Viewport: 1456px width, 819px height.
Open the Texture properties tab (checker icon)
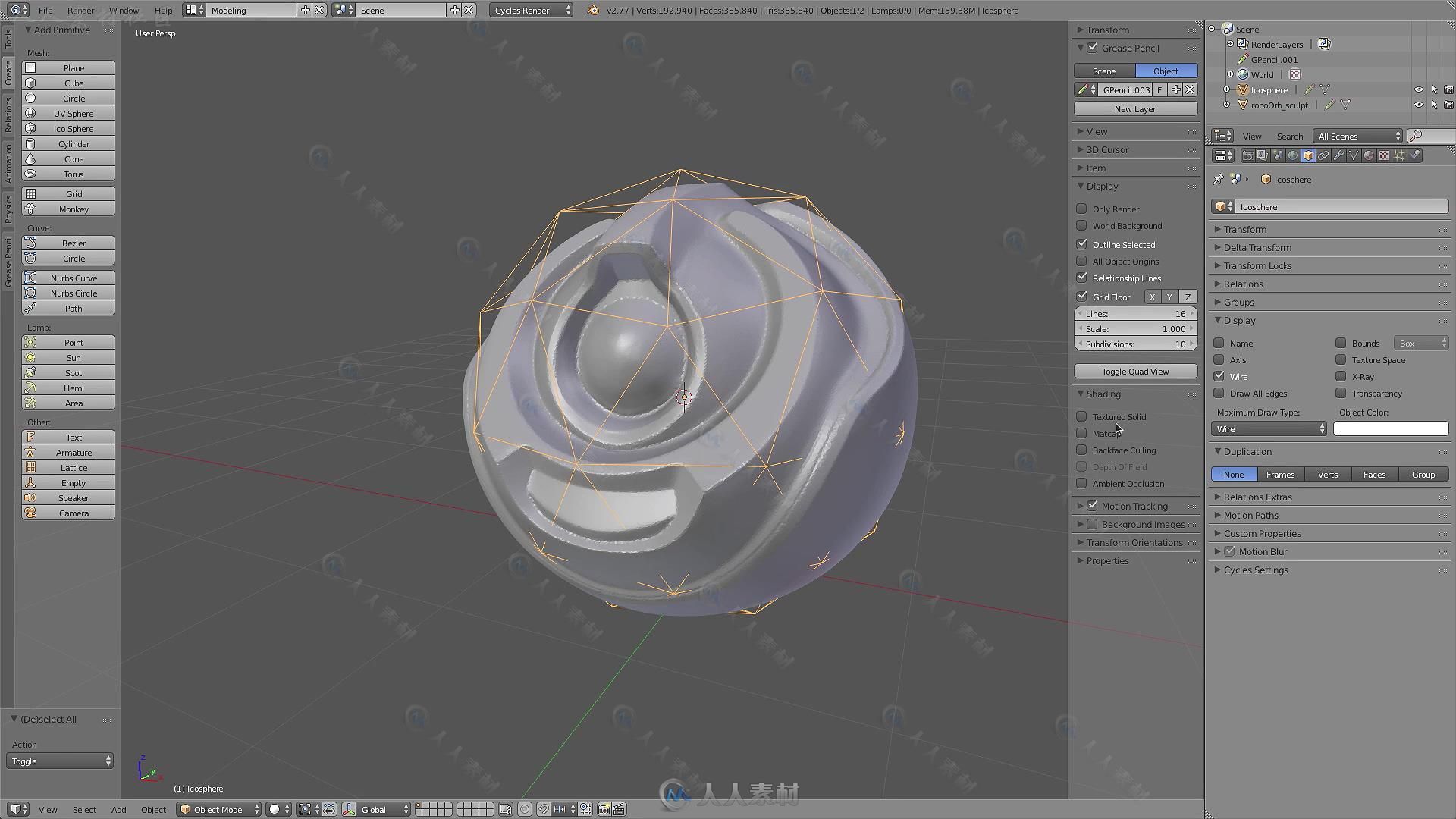point(1384,155)
